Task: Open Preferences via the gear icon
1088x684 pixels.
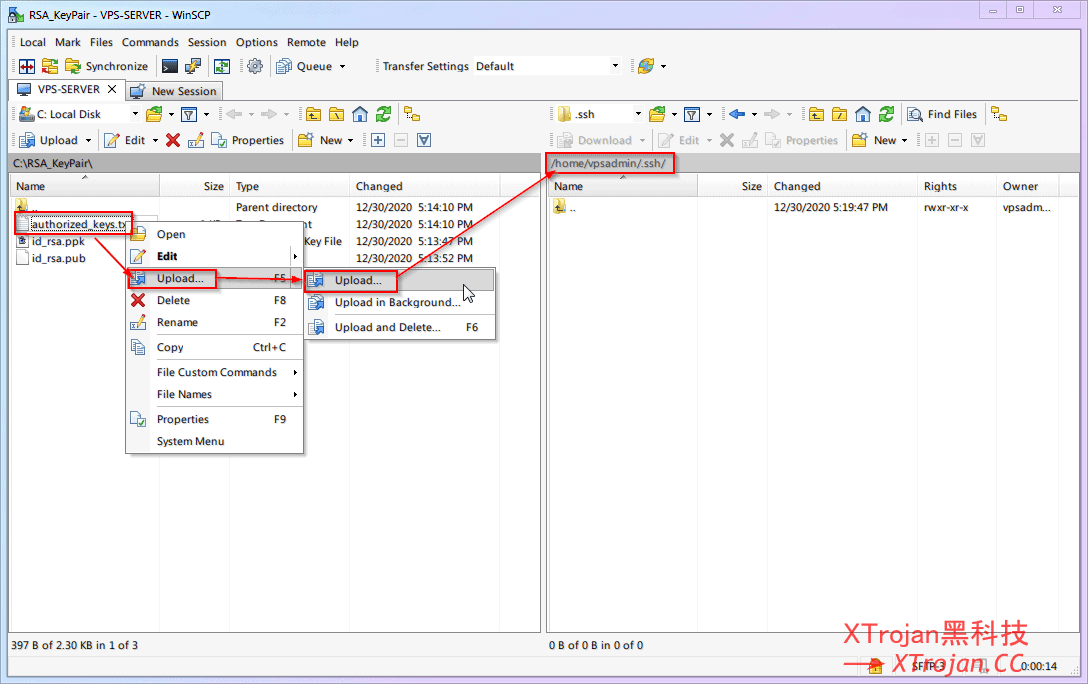Action: (255, 67)
